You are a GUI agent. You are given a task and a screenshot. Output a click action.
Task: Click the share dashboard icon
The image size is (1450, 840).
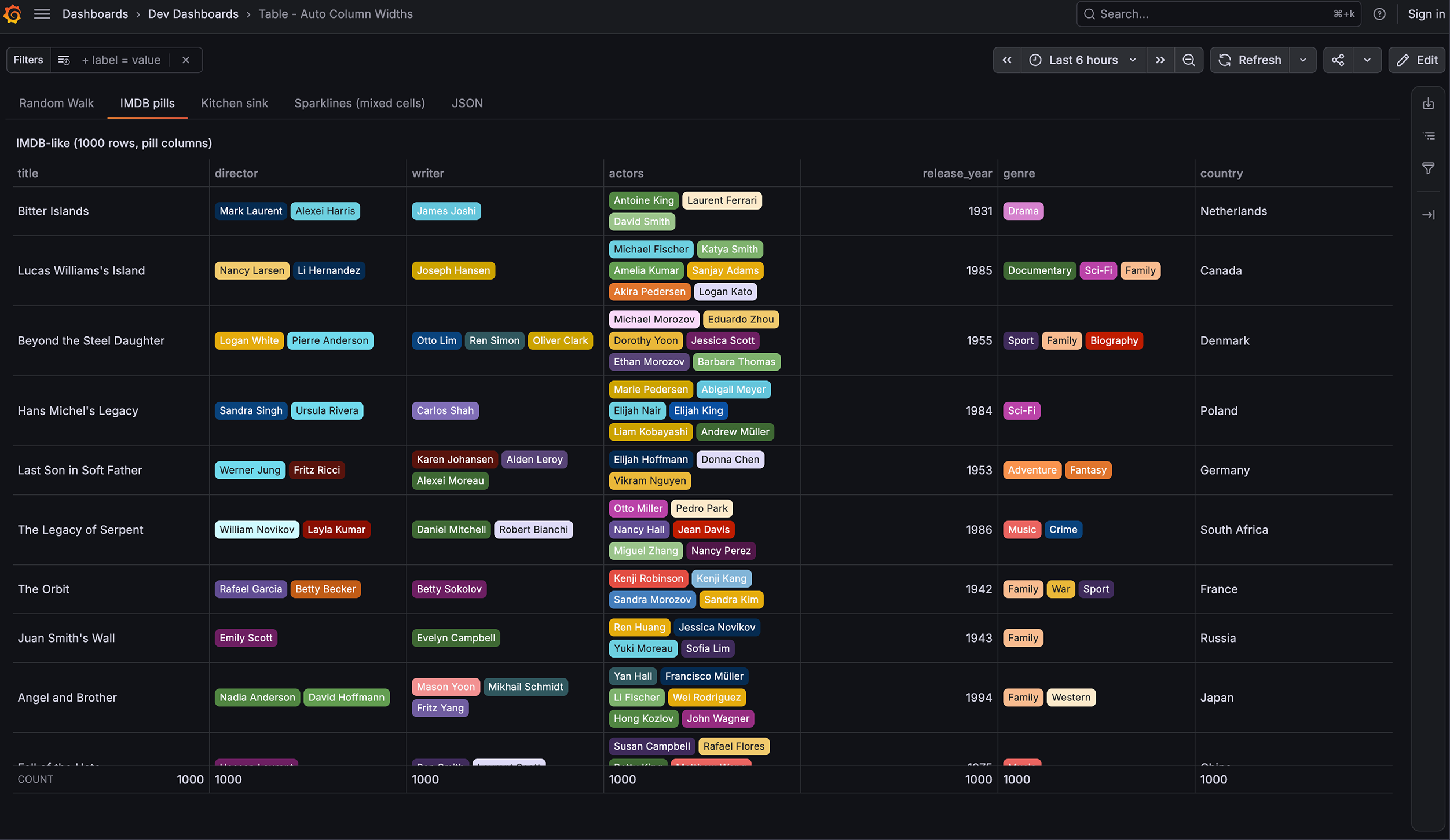pyautogui.click(x=1338, y=60)
